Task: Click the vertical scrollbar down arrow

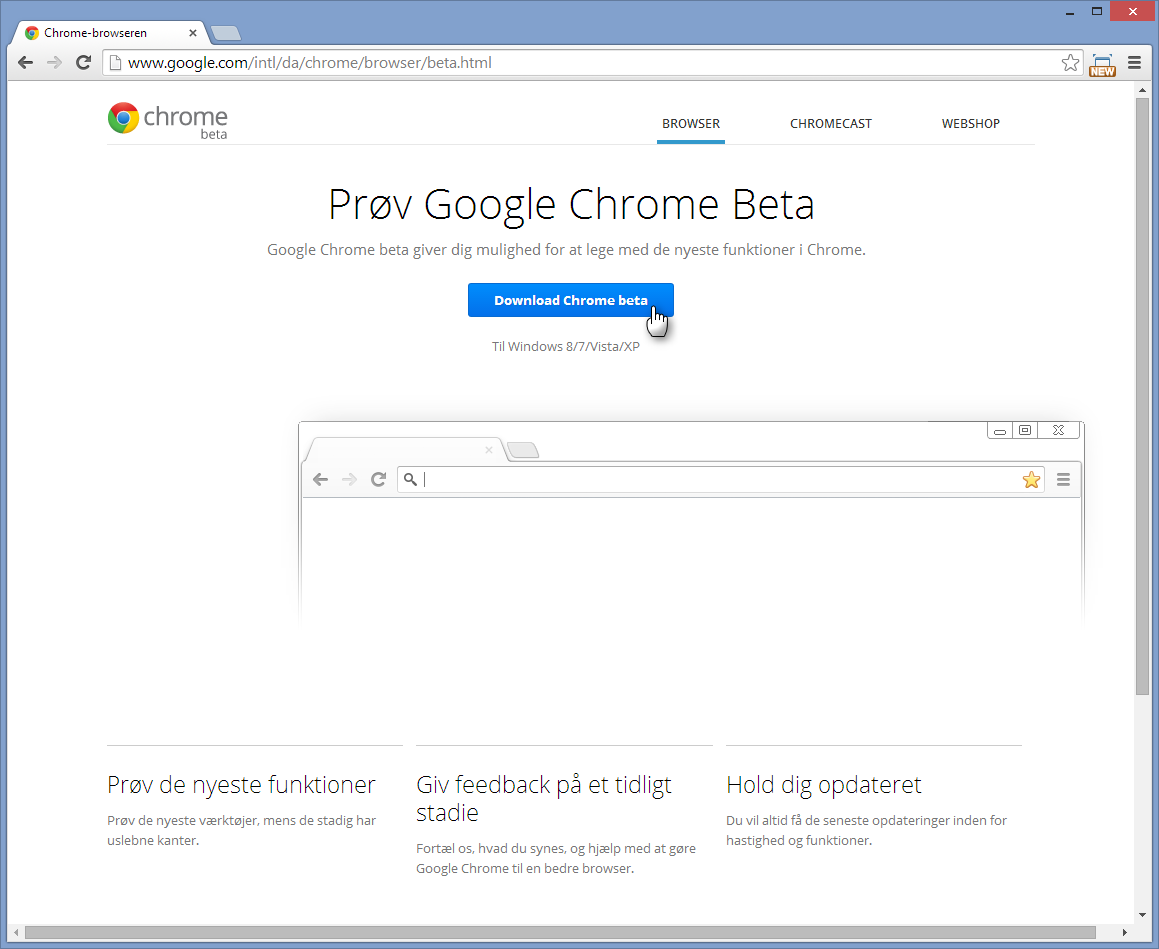Action: point(1142,914)
